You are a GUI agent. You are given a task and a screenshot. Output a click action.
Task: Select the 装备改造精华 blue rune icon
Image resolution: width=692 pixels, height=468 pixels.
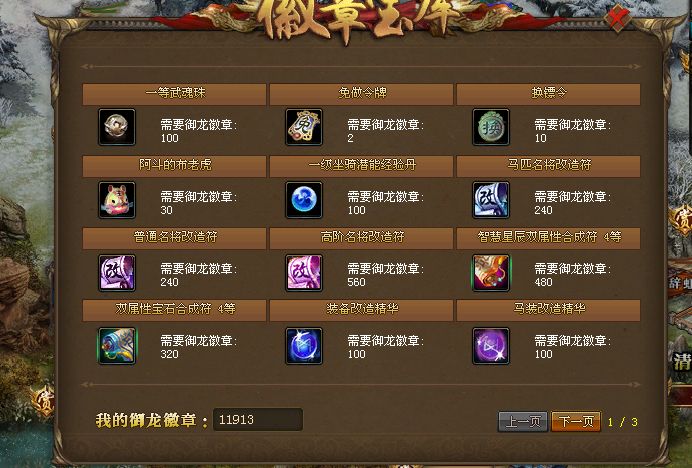[304, 345]
